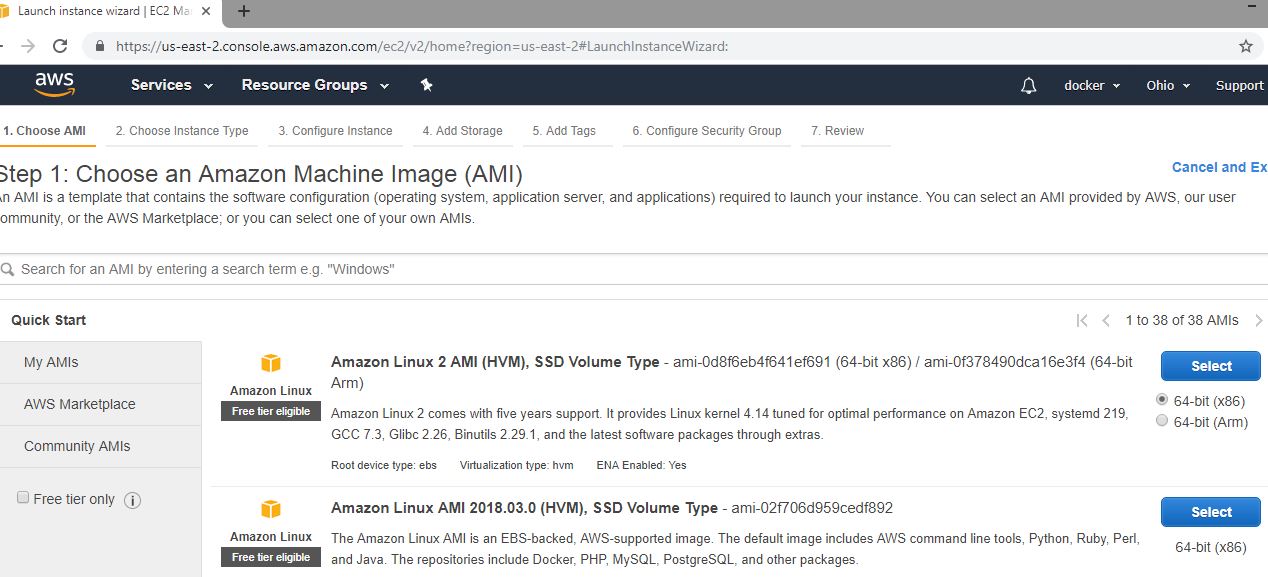Go to next page of AMIs

click(1258, 321)
